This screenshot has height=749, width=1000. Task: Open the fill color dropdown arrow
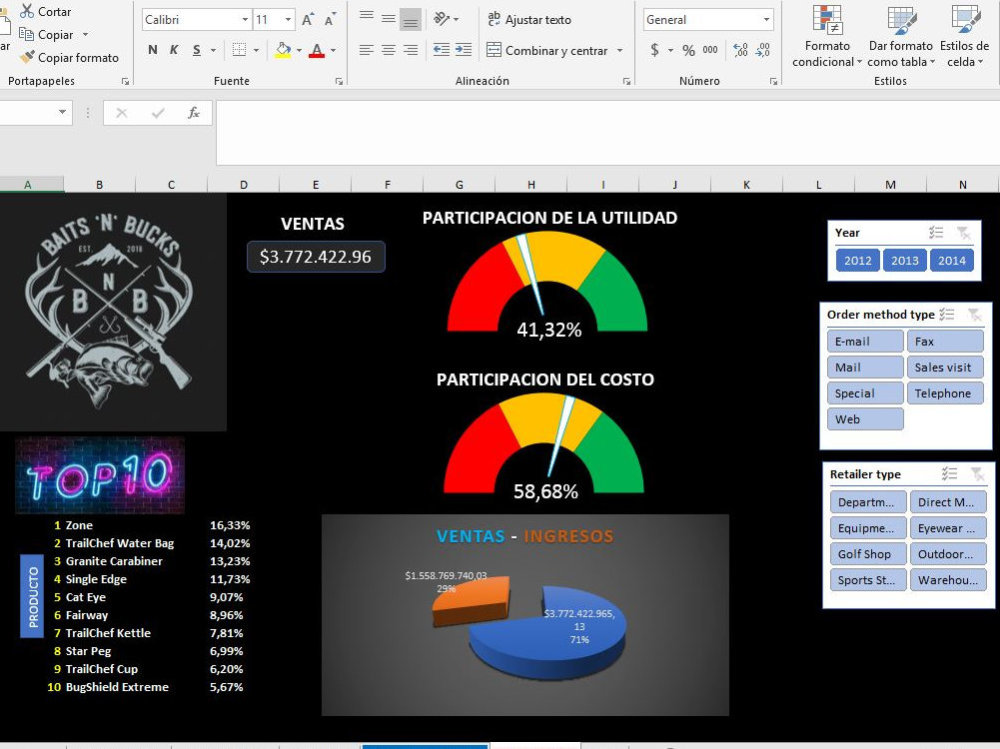click(299, 50)
